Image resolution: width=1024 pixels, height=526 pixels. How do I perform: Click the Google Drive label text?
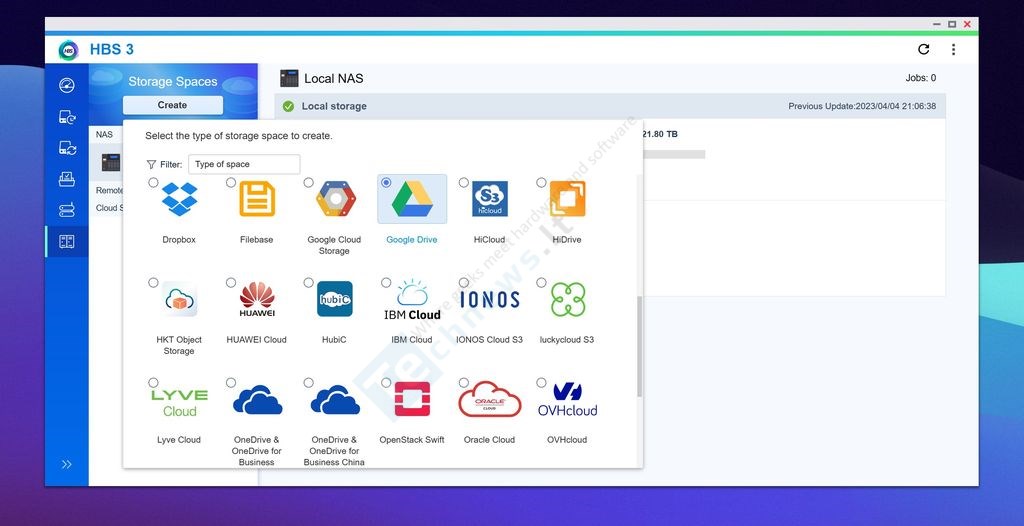412,240
